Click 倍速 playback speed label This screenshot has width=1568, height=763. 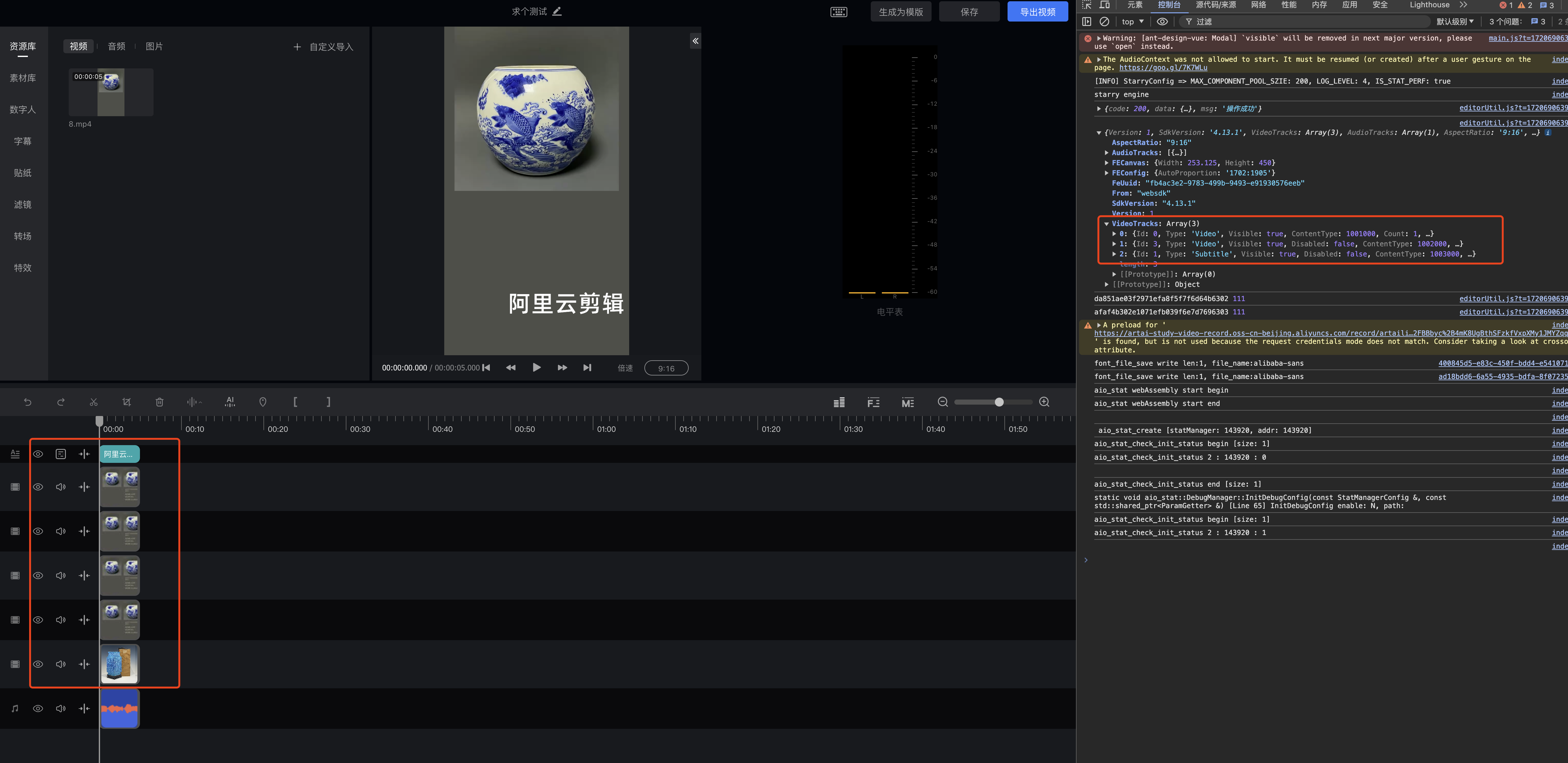point(625,368)
